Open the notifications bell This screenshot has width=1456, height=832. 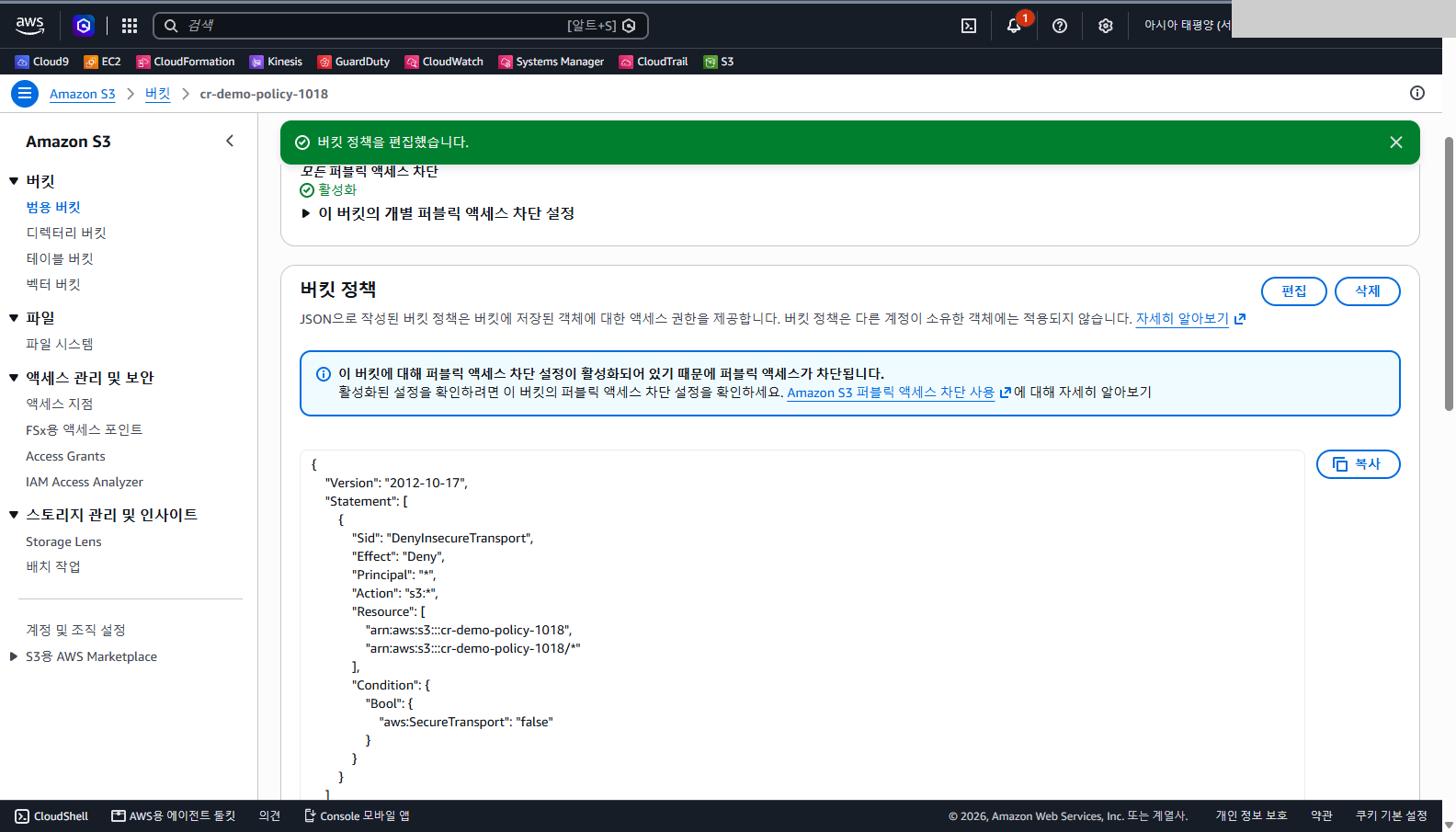coord(1014,26)
